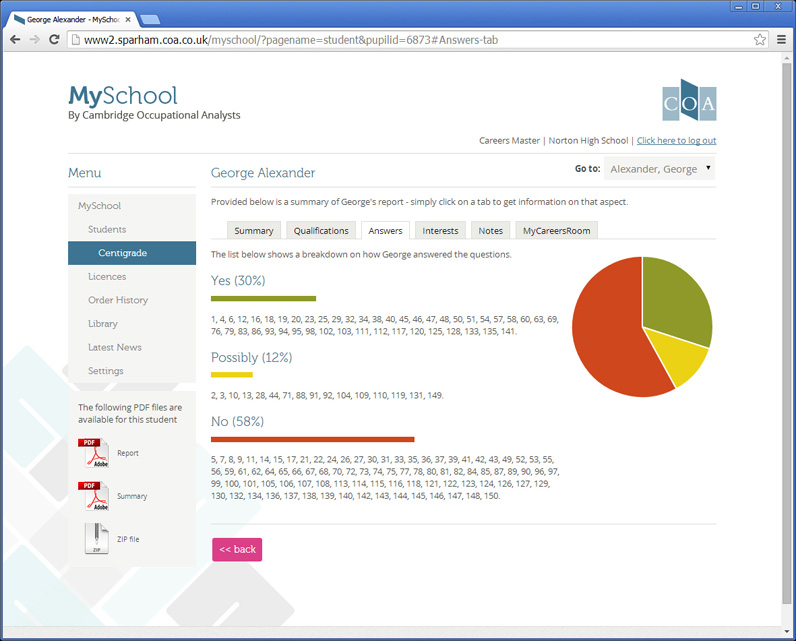Click the browser back arrow
Screen dimensions: 796x641
15,40
